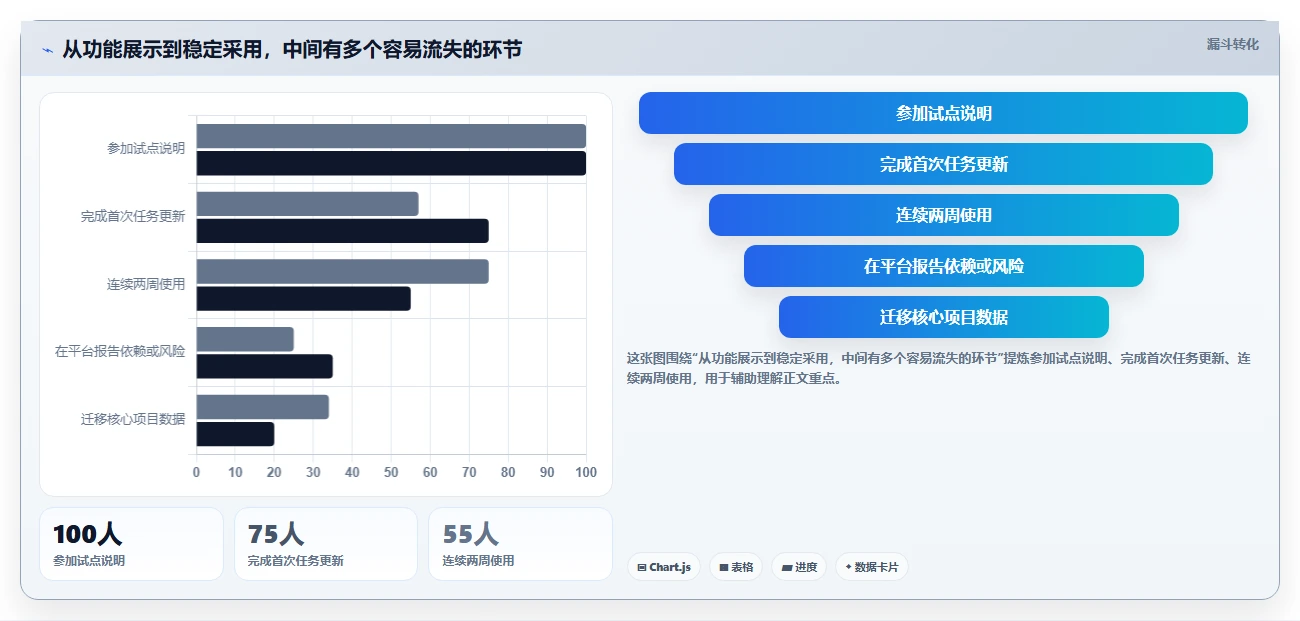Click the 迁移核心项目数据 funnel stage

[x=943, y=317]
